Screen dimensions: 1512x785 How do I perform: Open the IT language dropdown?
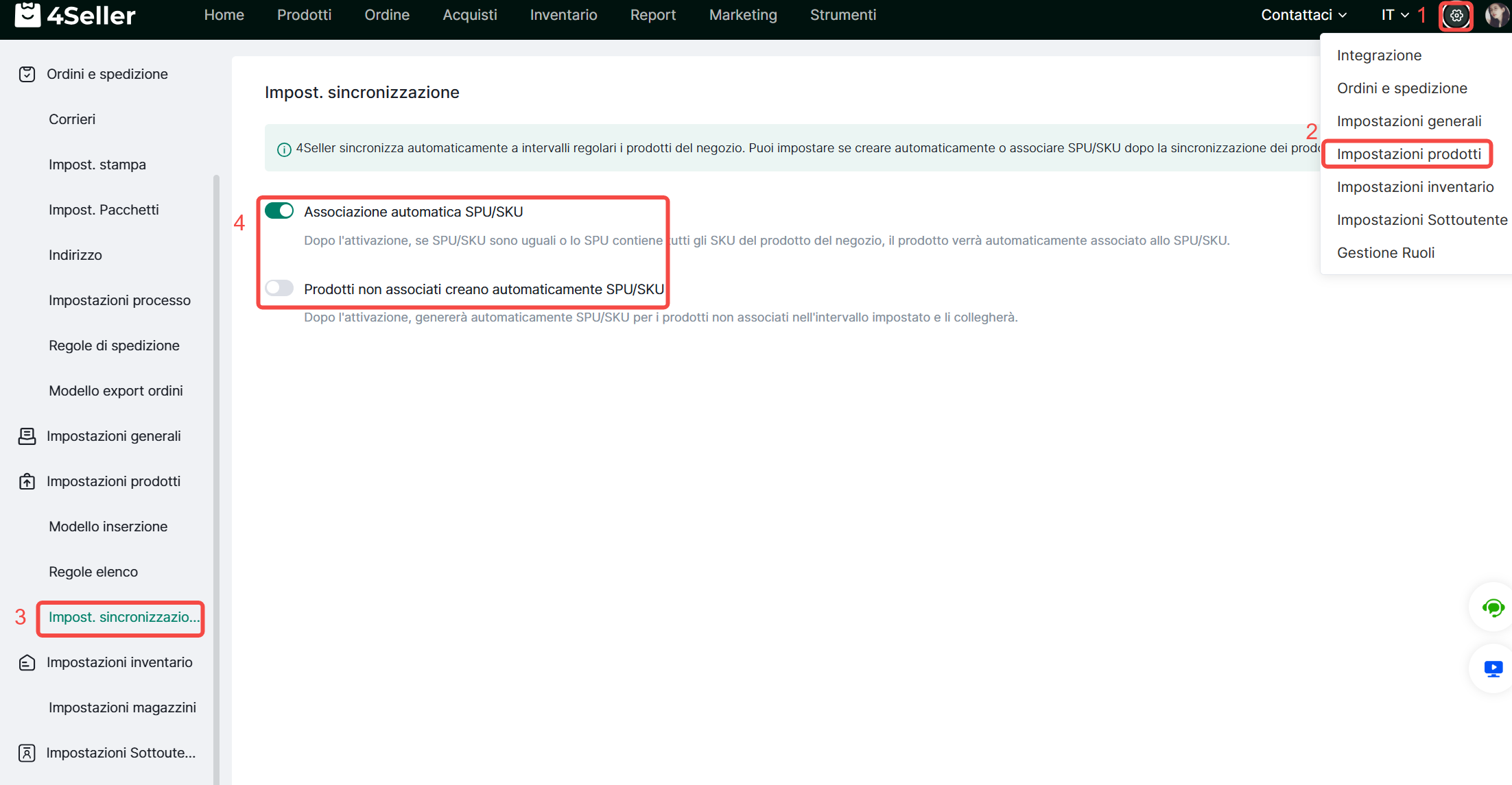click(x=1395, y=15)
